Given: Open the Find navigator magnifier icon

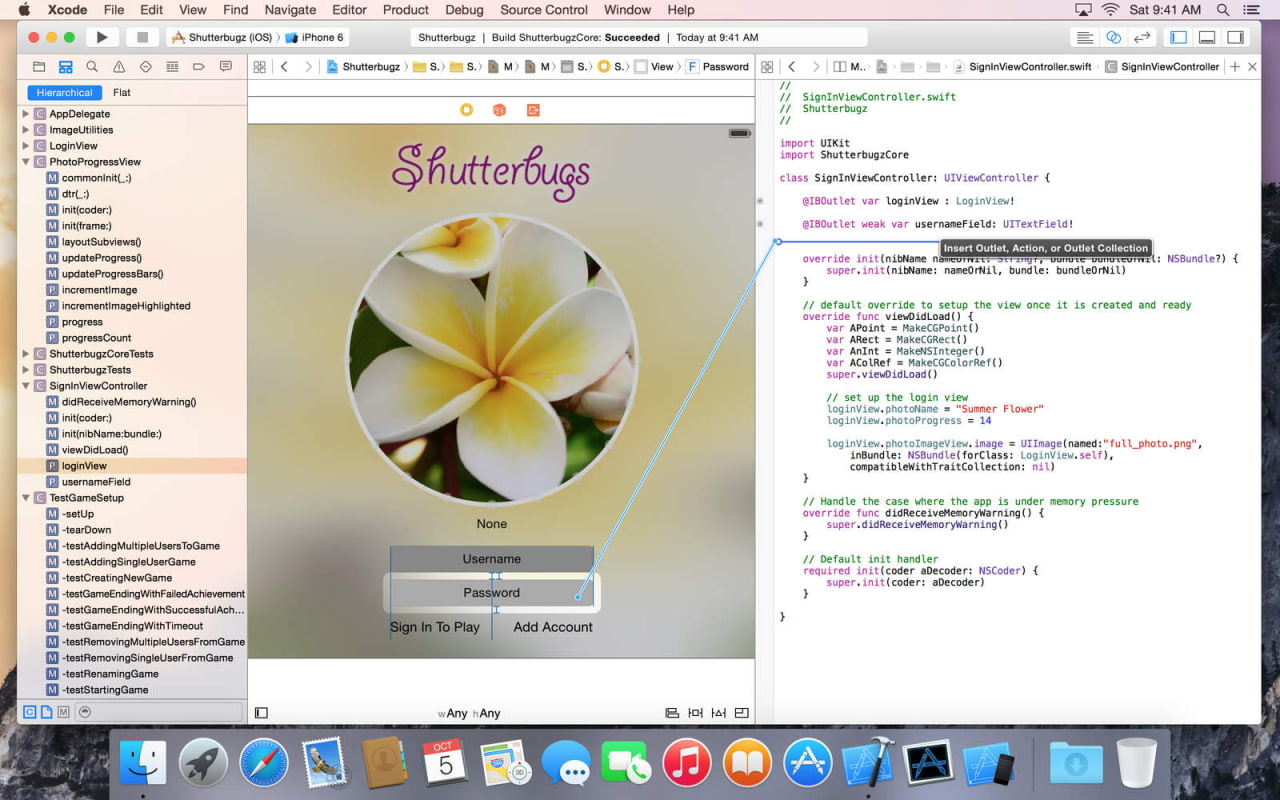Looking at the screenshot, I should [92, 67].
